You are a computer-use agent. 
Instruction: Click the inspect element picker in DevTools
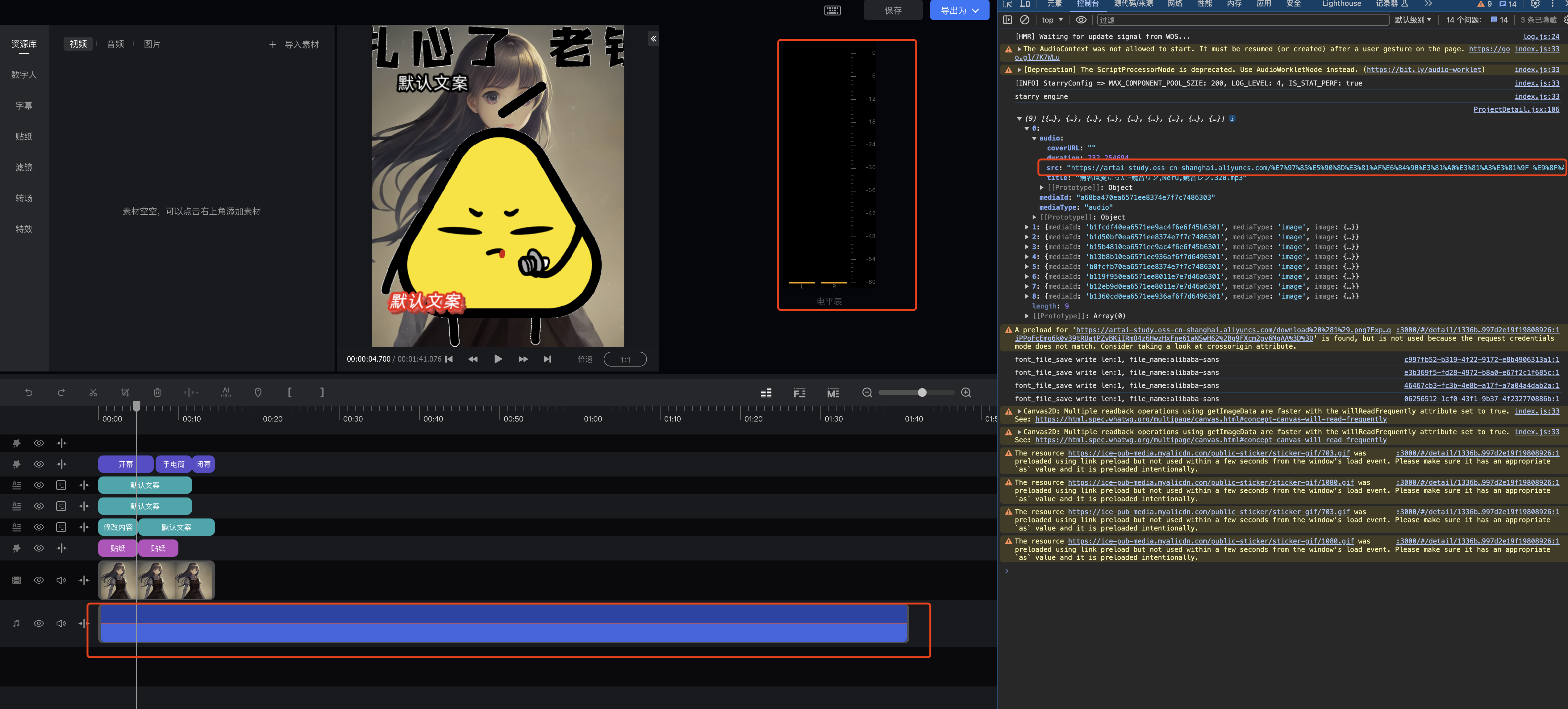1007,4
